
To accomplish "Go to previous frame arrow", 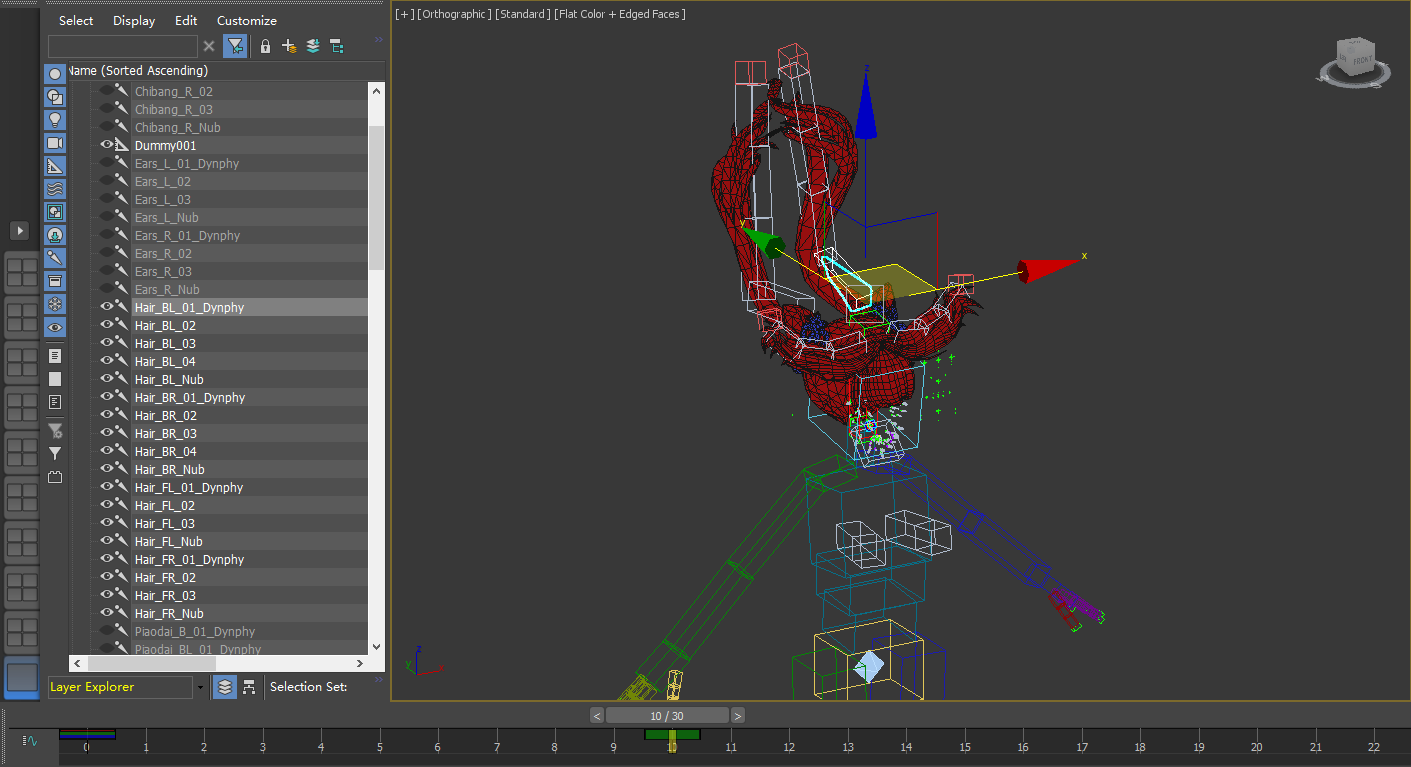I will point(597,715).
